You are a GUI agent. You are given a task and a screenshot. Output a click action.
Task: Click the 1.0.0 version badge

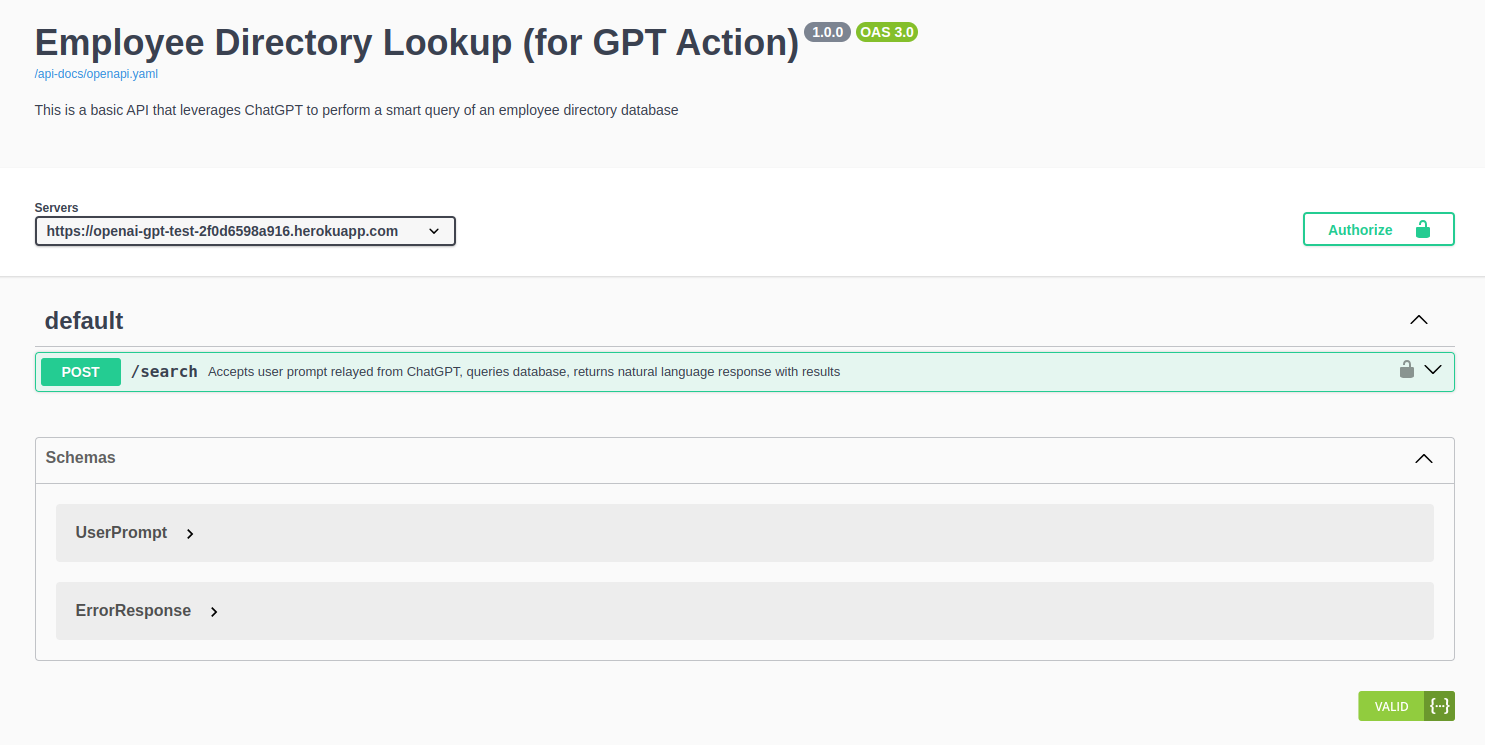pos(827,32)
